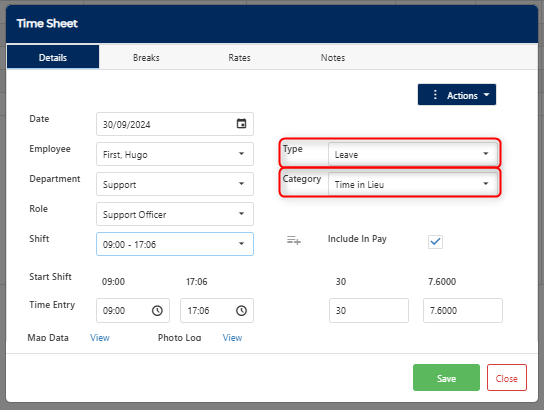Open the Department dropdown set to Support
This screenshot has height=410, width=544.
(x=175, y=184)
